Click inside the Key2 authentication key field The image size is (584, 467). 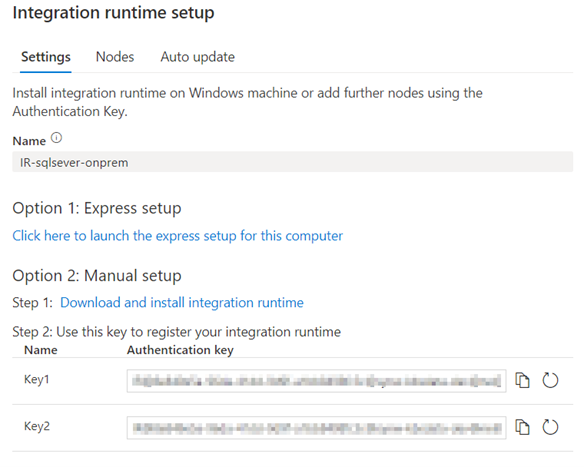click(317, 428)
